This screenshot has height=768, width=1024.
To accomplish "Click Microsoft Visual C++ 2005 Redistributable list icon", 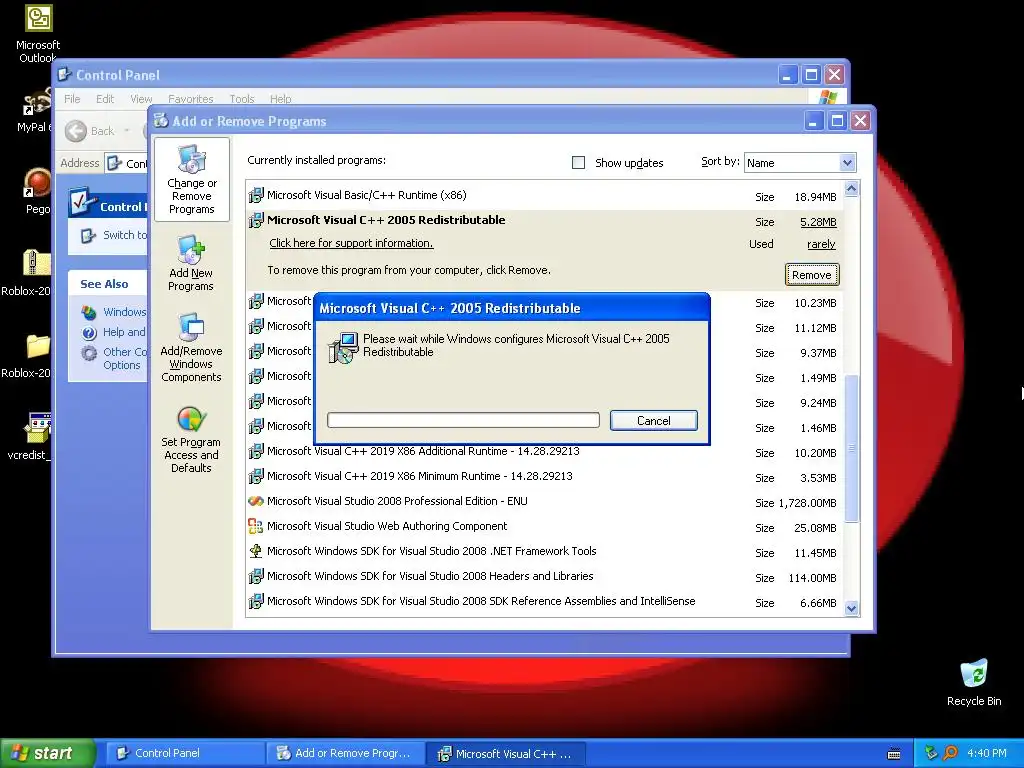I will coord(256,220).
